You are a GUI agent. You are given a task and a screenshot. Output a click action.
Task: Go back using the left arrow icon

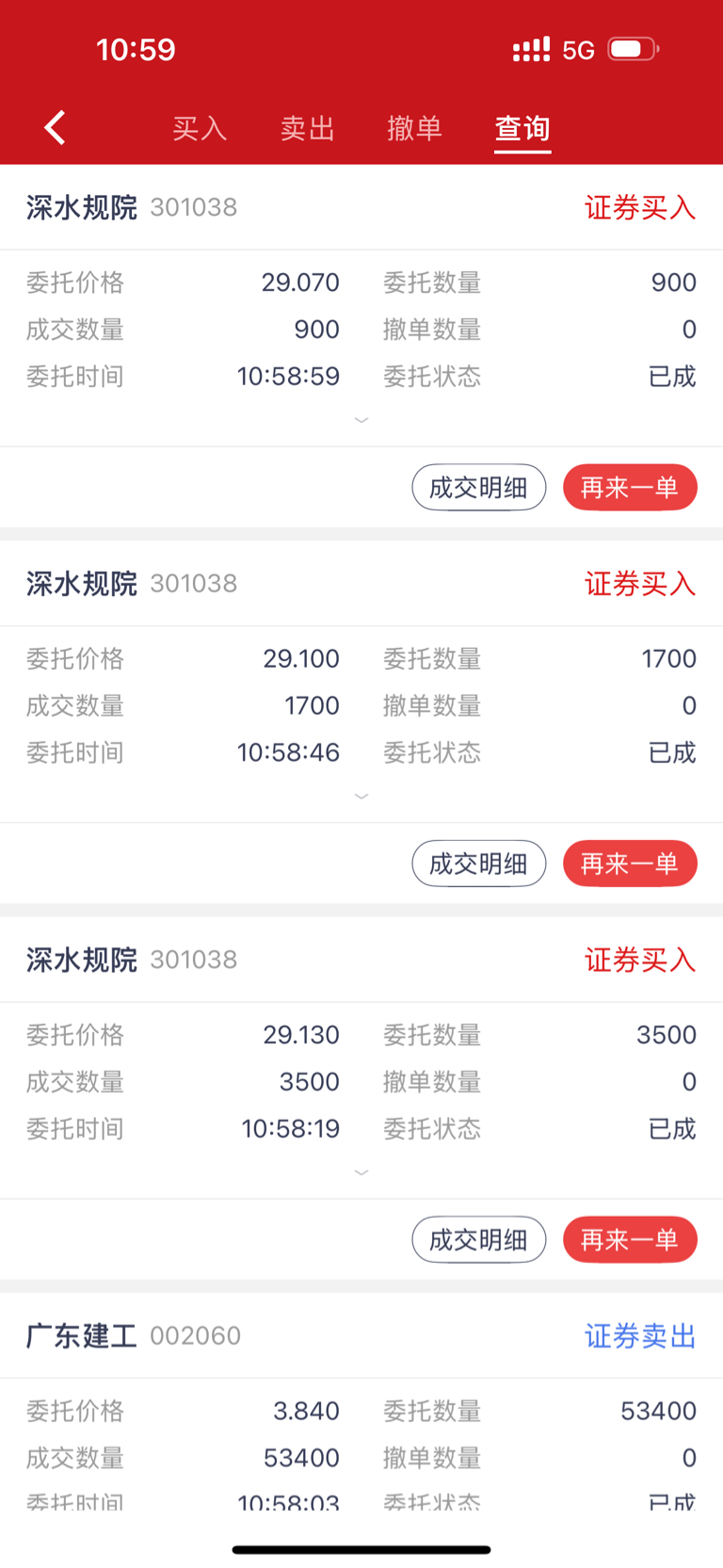click(55, 127)
